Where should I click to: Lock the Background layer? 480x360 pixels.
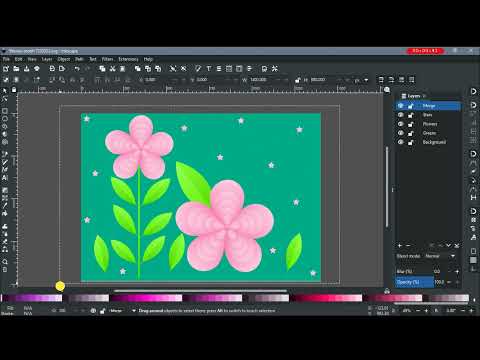411,142
